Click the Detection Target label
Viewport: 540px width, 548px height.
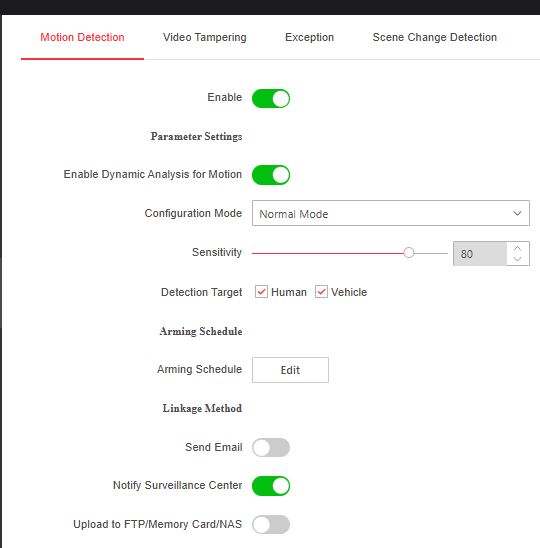201,292
